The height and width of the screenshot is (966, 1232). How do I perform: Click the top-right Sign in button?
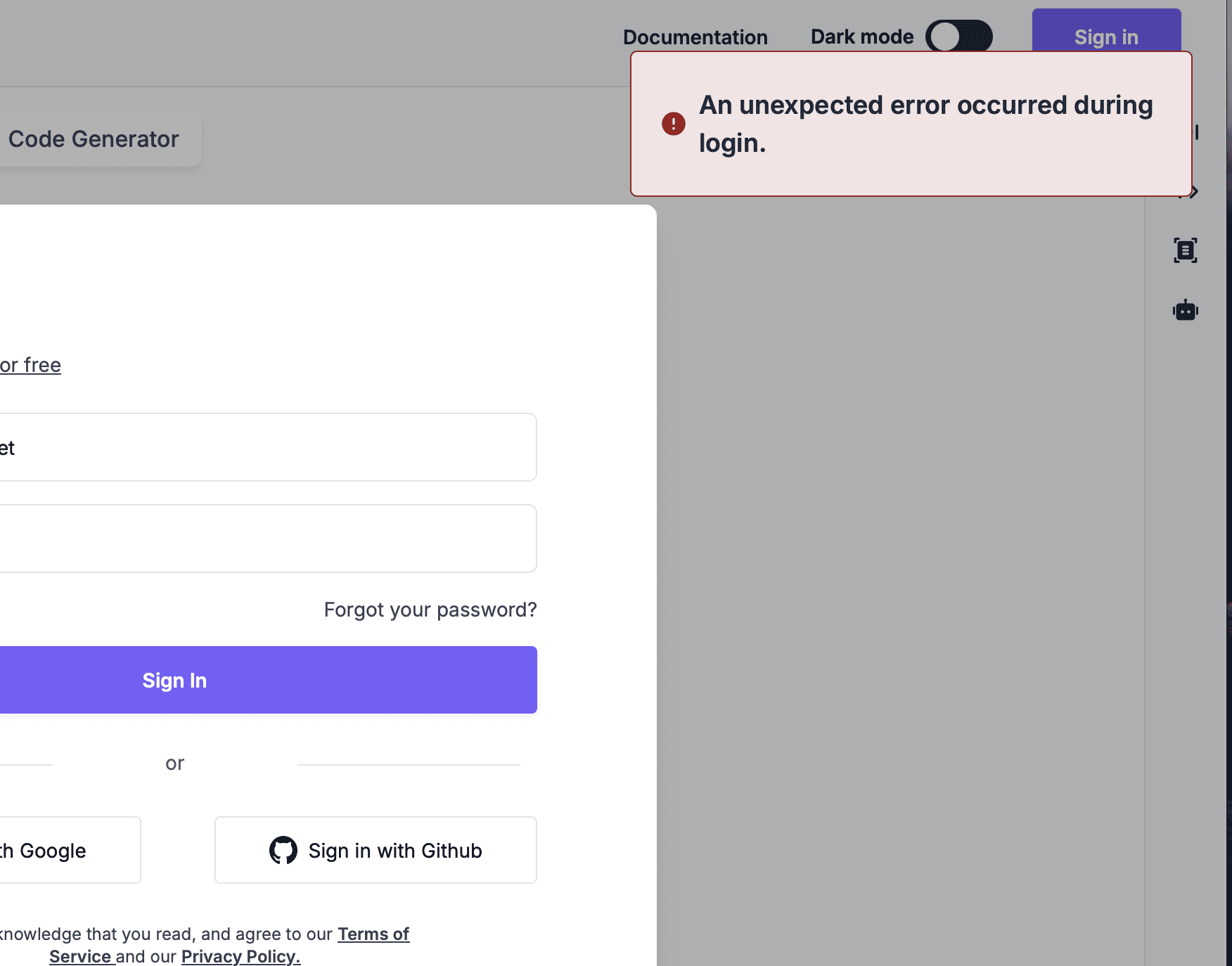pyautogui.click(x=1105, y=35)
